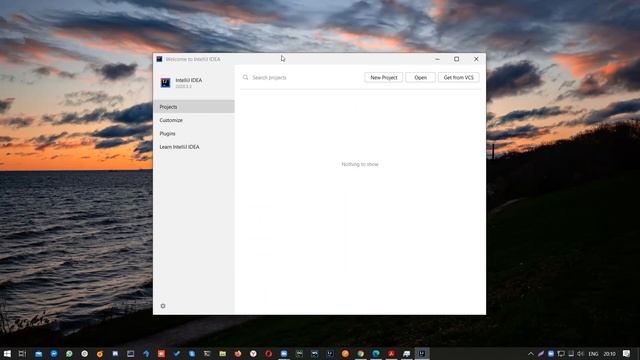Viewport: 640px width, 360px height.
Task: Click the Open button
Action: [x=420, y=78]
